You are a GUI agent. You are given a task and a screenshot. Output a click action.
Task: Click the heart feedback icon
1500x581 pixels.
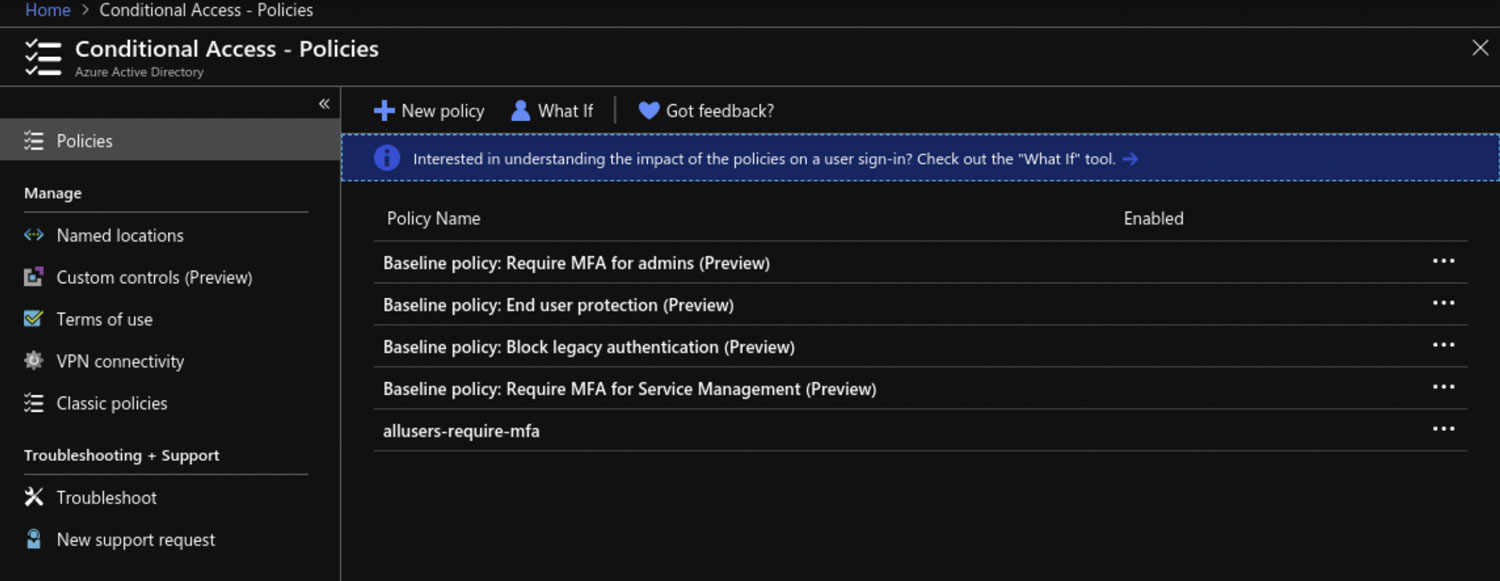point(649,111)
